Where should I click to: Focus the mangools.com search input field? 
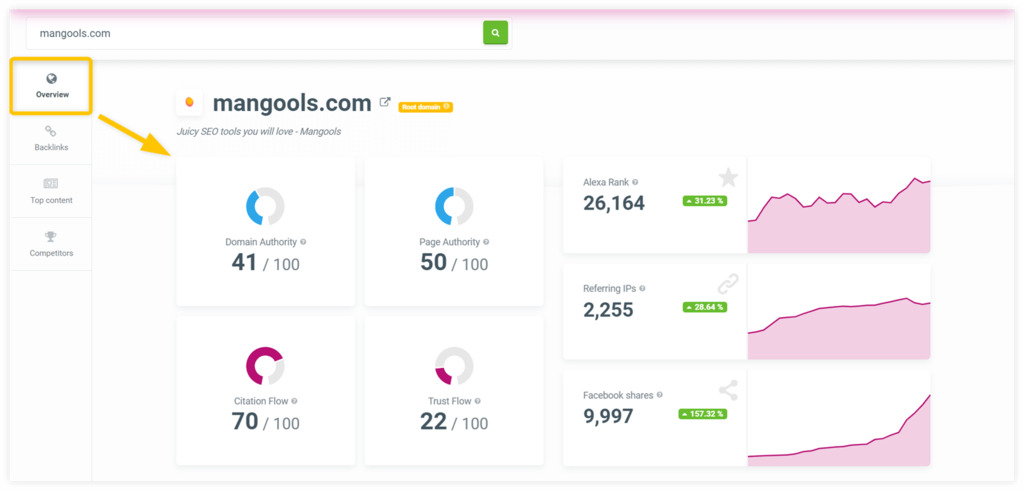pyautogui.click(x=255, y=33)
